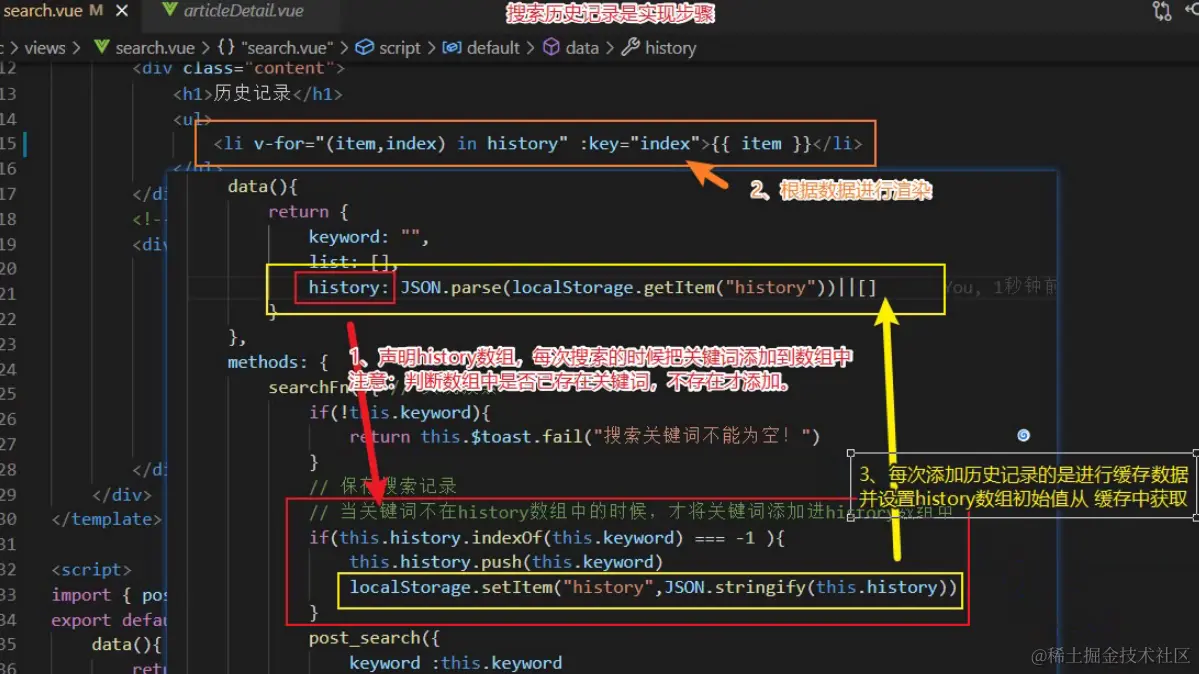The height and width of the screenshot is (674, 1199).
Task: Click the script cube breadcrumb icon
Action: click(365, 47)
